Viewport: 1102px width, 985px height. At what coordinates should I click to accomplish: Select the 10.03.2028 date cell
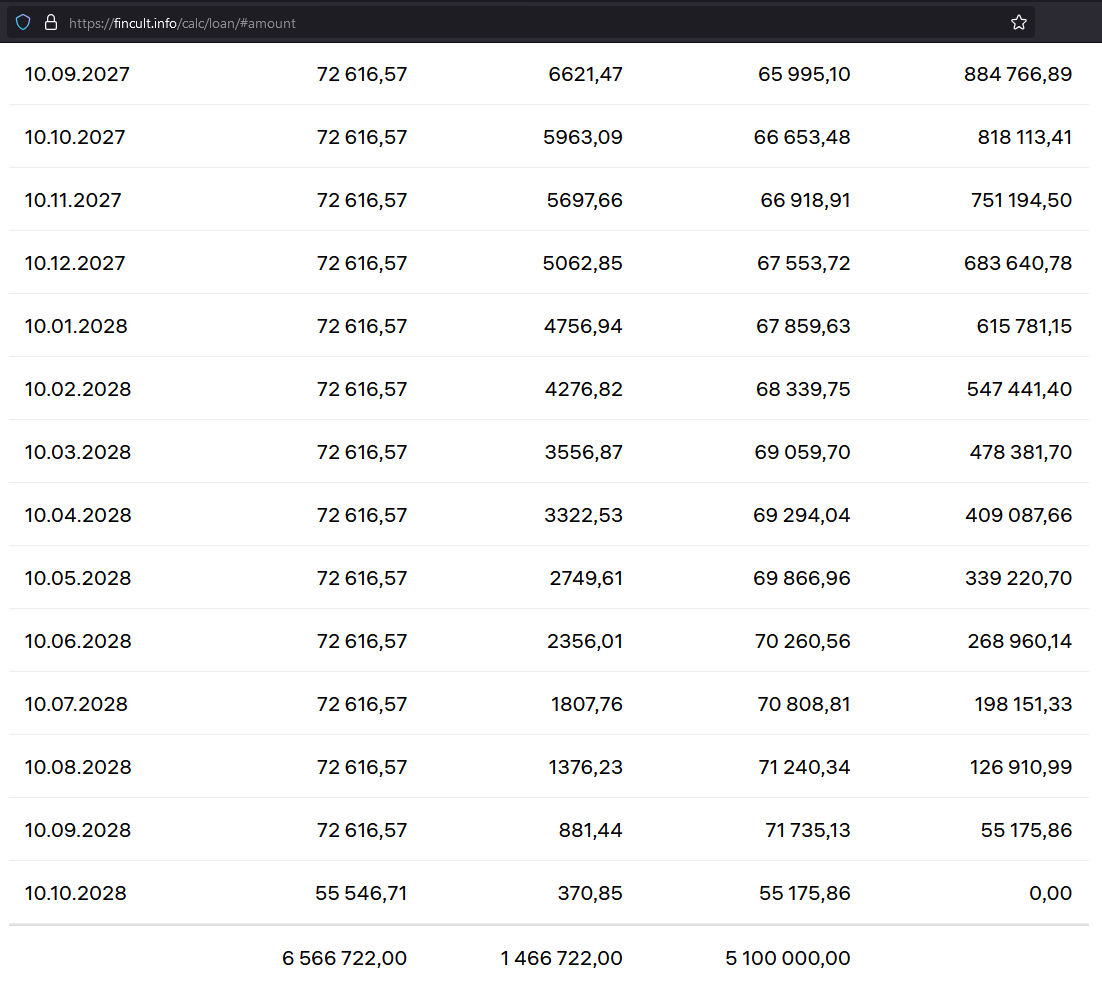78,452
